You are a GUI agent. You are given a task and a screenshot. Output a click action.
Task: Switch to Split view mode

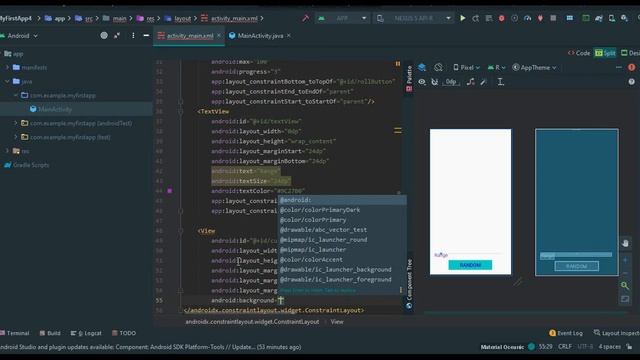coord(605,53)
